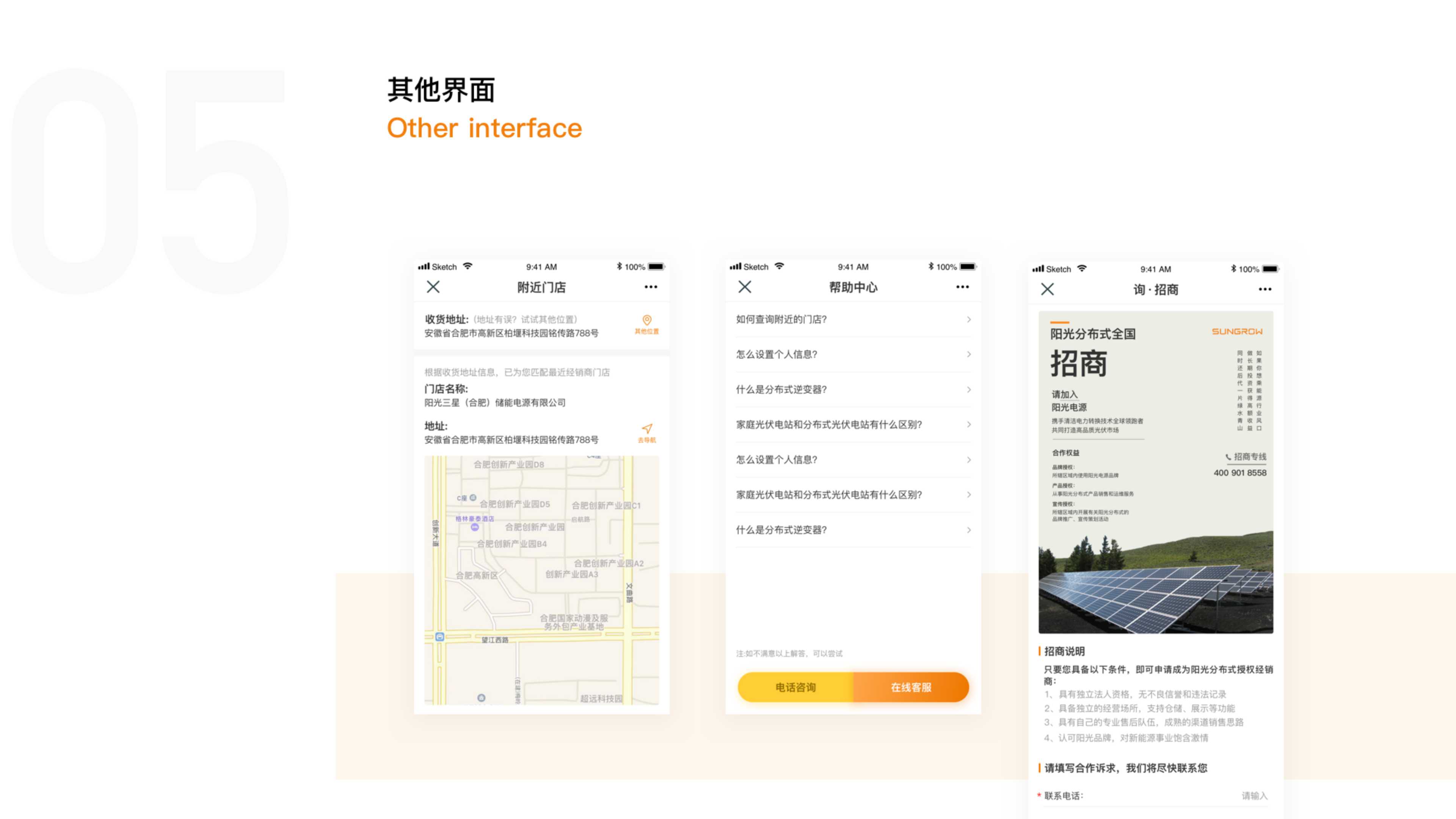
Task: Click the note 注:如不满意以上解答,可以尝试
Action: 789,654
